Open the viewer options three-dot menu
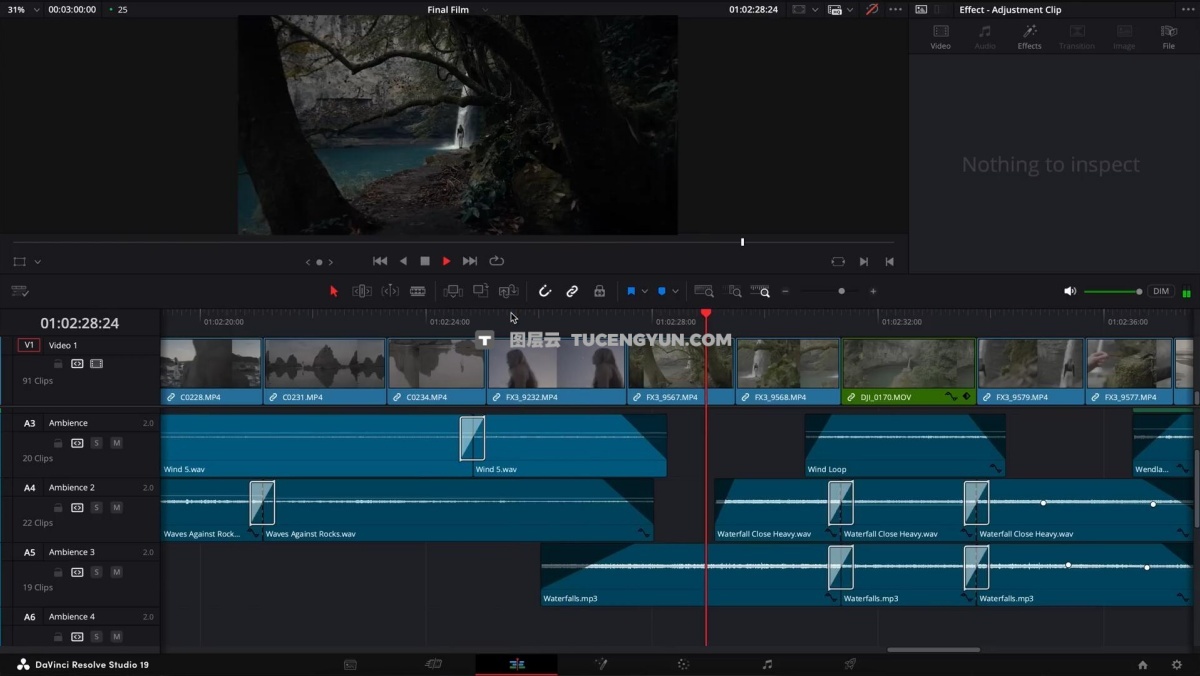 895,9
